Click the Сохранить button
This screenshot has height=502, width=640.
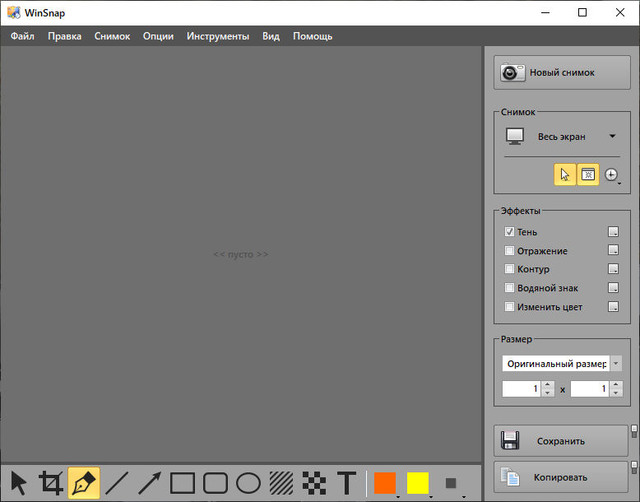(560, 440)
